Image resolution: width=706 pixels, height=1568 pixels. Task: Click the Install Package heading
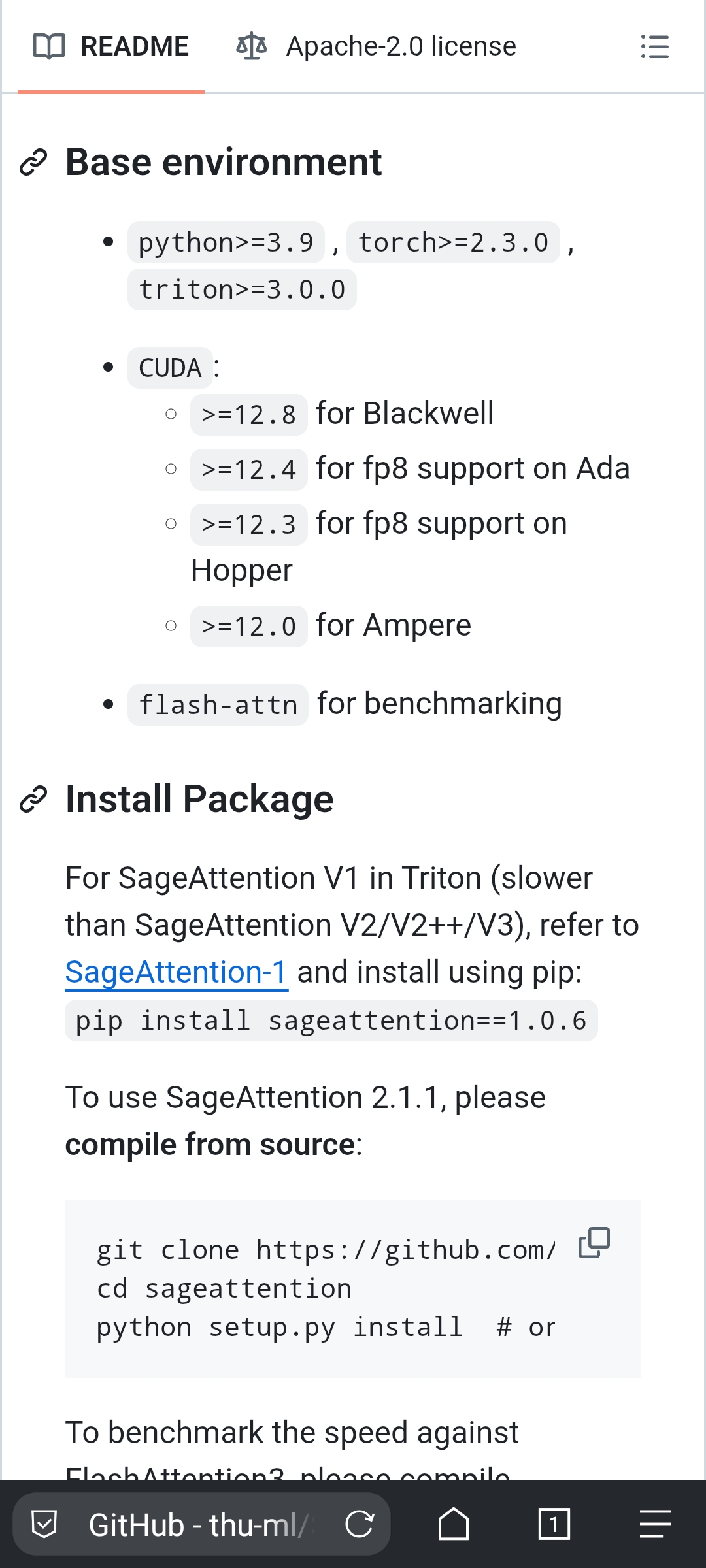(199, 799)
